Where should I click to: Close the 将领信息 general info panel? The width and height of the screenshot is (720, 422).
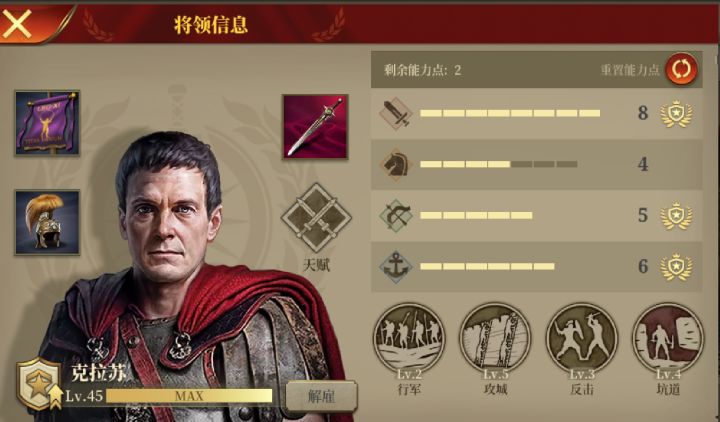click(17, 23)
